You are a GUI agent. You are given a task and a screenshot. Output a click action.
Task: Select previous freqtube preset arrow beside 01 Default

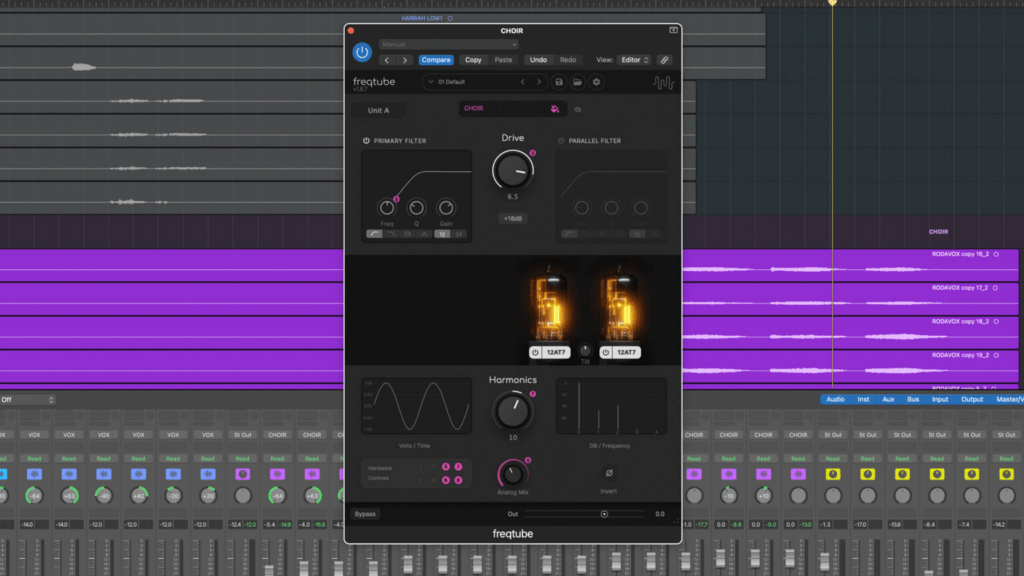pyautogui.click(x=522, y=82)
